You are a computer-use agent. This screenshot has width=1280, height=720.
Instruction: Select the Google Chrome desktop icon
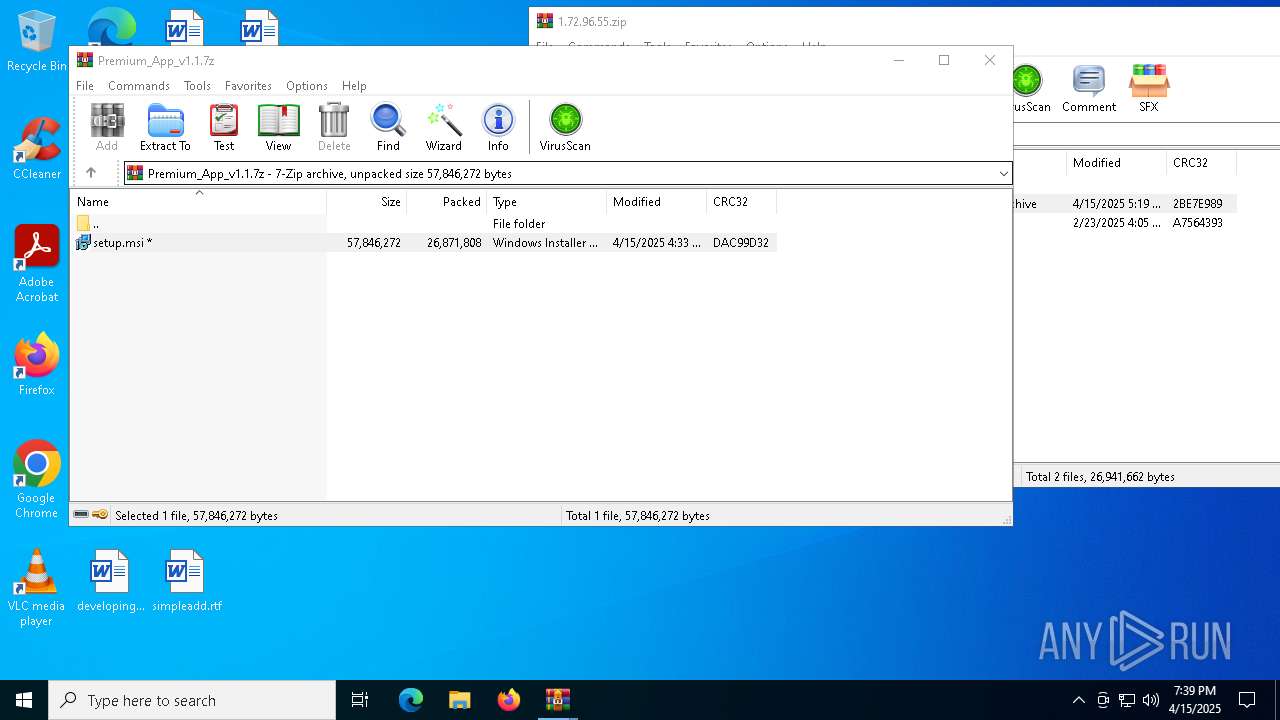coord(36,480)
